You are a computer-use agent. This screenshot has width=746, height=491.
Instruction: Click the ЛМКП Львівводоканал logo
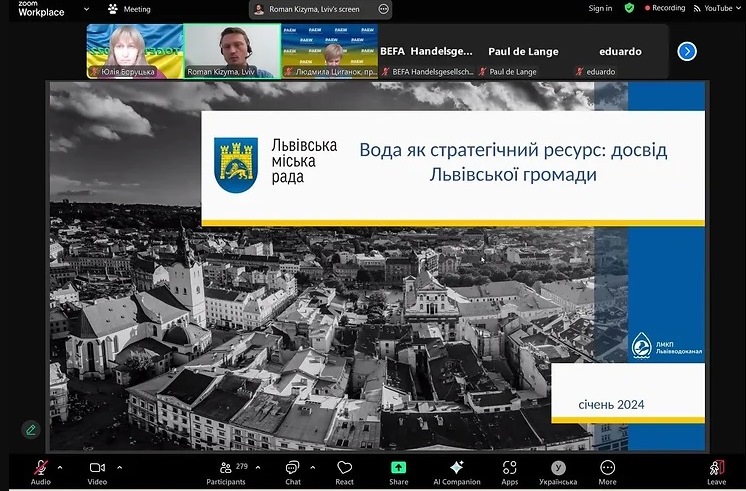point(666,346)
